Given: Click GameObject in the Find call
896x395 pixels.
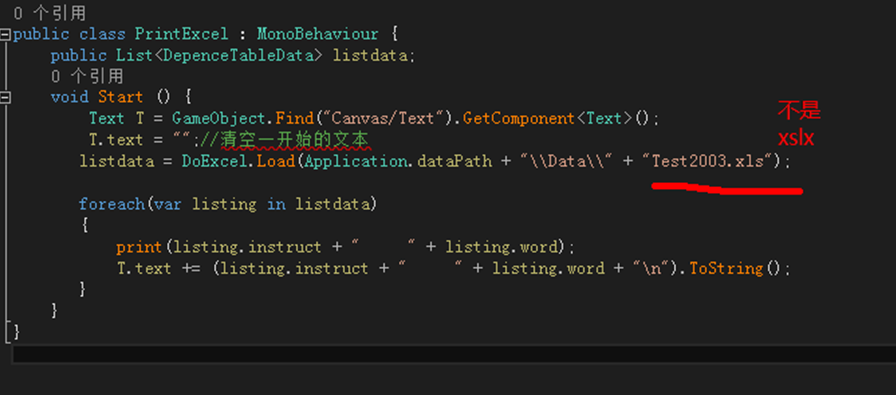Looking at the screenshot, I should 219,119.
